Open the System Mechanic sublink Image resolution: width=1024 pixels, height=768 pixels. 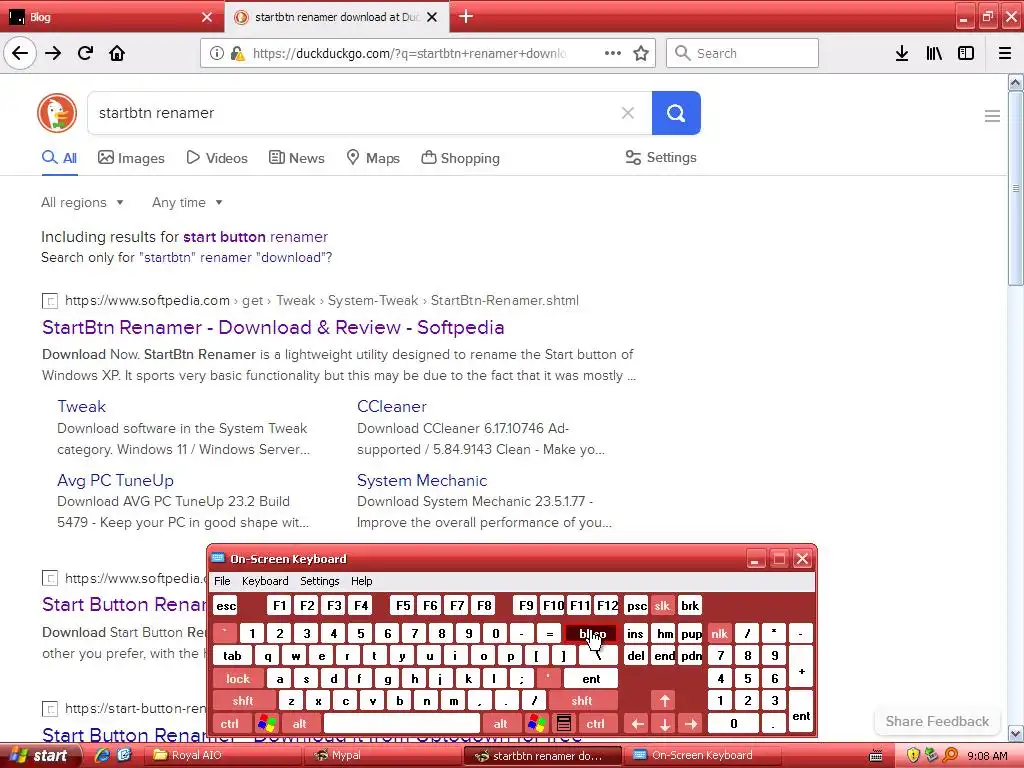422,481
